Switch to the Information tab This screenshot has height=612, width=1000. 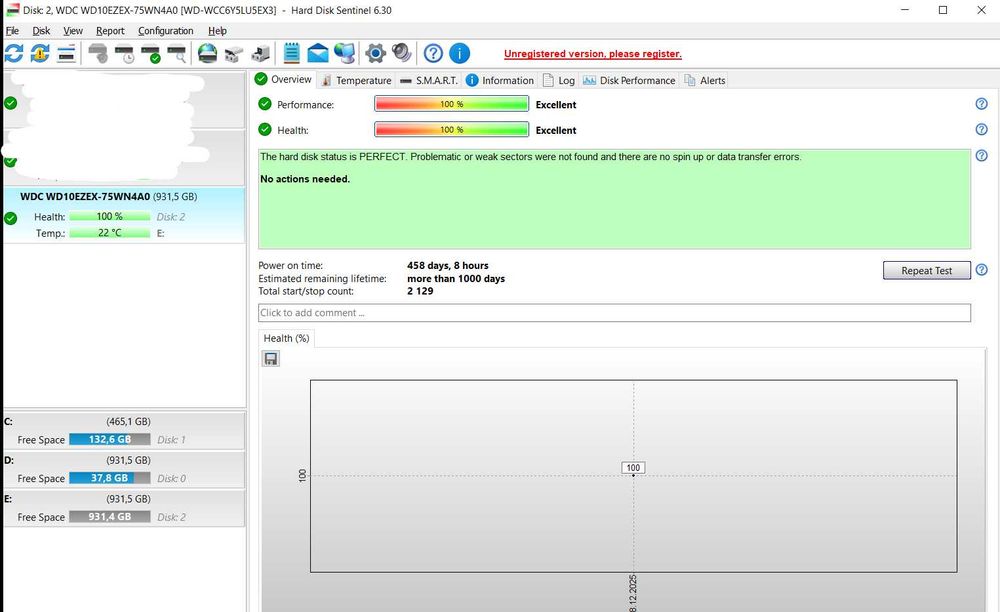click(500, 80)
